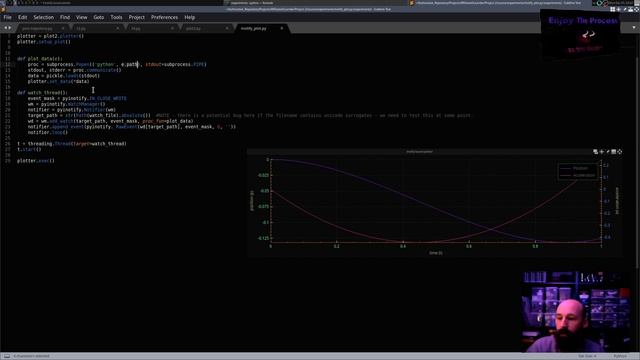Viewport: 640px width, 360px height.
Task: Toggle the panel switcher icon in status bar
Action: pyautogui.click(x=7, y=356)
